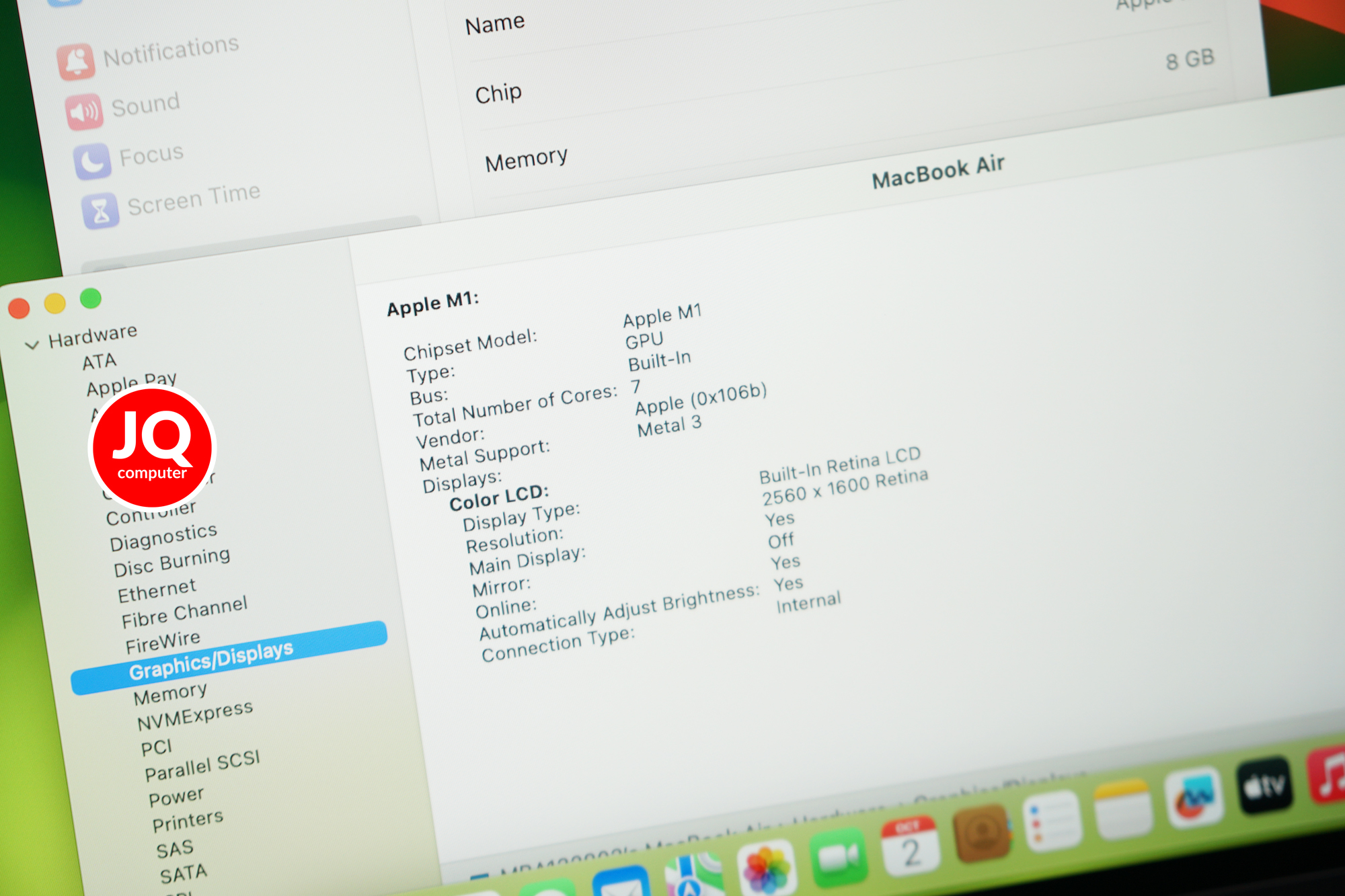Image resolution: width=1345 pixels, height=896 pixels.
Task: Launch Photos from the Dock
Action: [767, 868]
